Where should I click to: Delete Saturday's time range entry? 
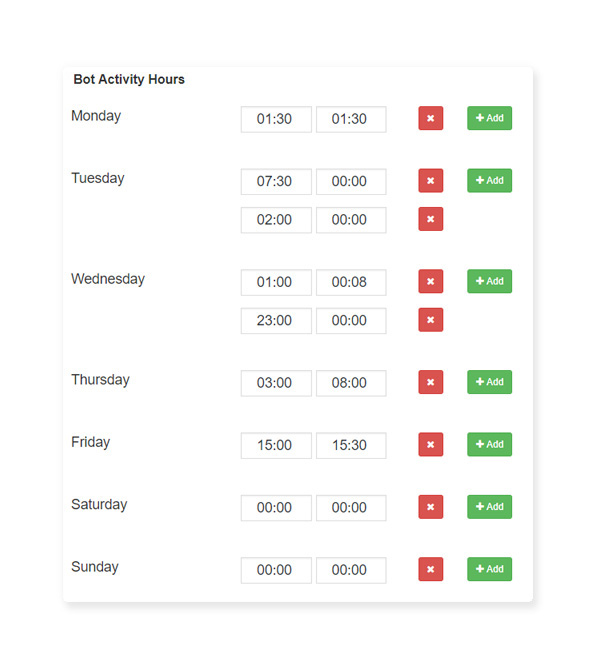(430, 506)
